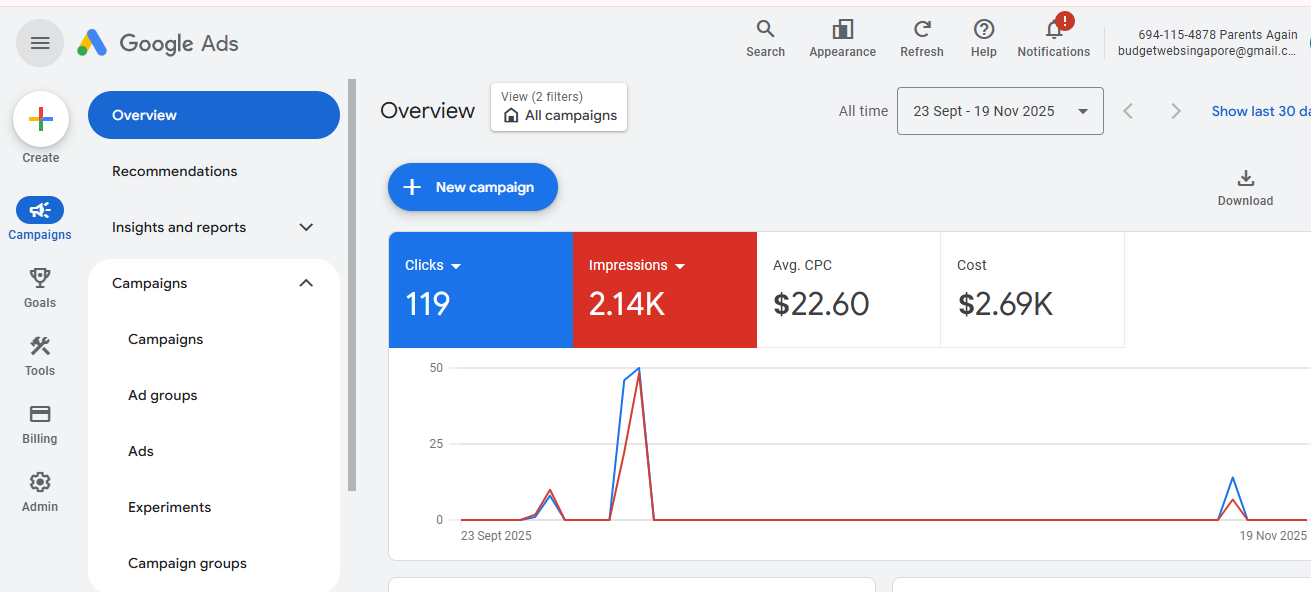The width and height of the screenshot is (1311, 592).
Task: Go to Billing card icon
Action: point(40,414)
